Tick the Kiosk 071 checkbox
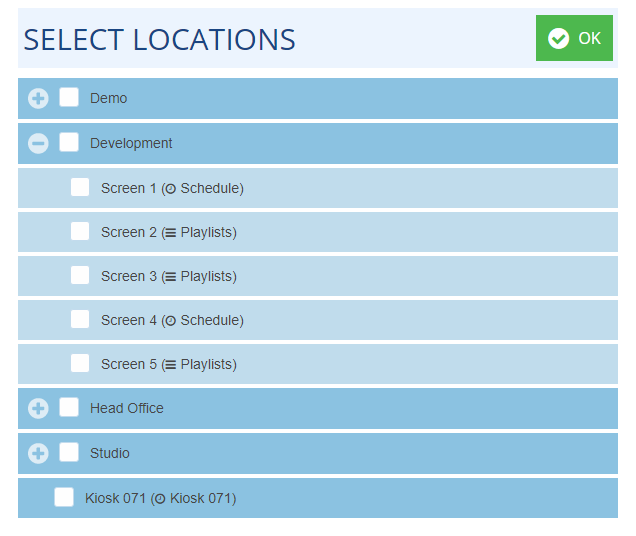This screenshot has width=636, height=536. click(64, 497)
